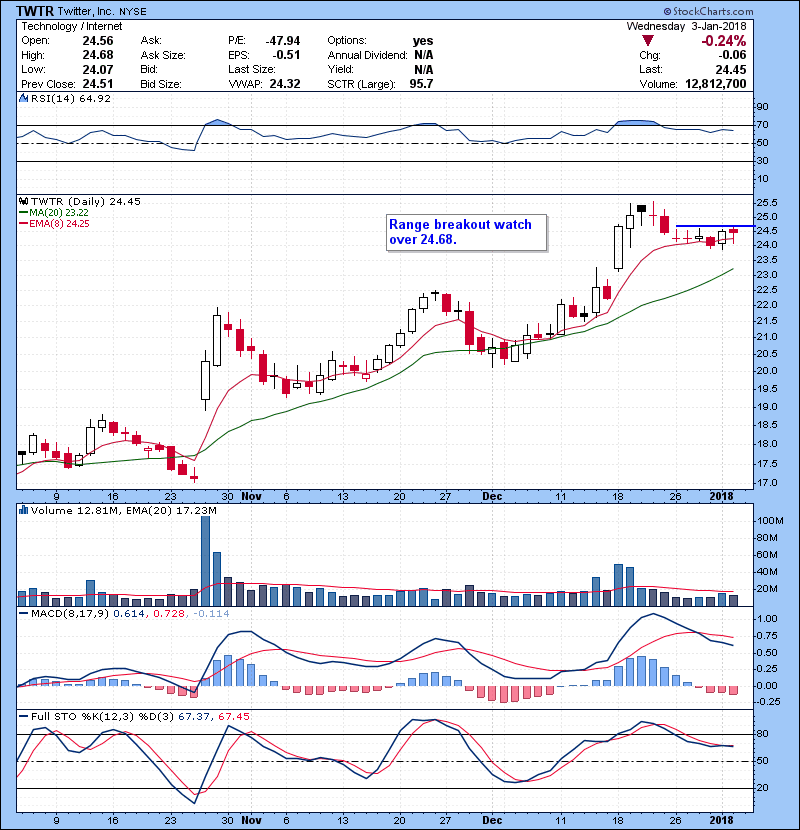Click the Range breakout watch annotation box
The image size is (800, 830).
pos(466,232)
